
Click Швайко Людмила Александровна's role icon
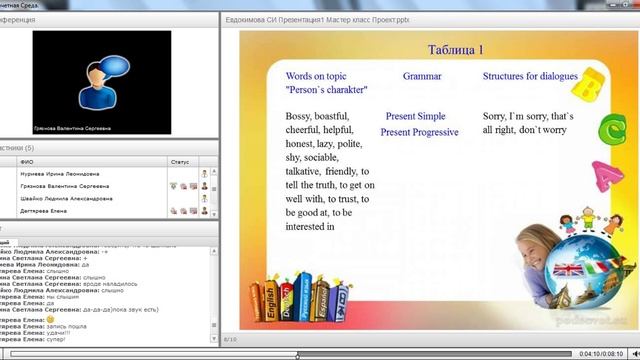point(204,198)
